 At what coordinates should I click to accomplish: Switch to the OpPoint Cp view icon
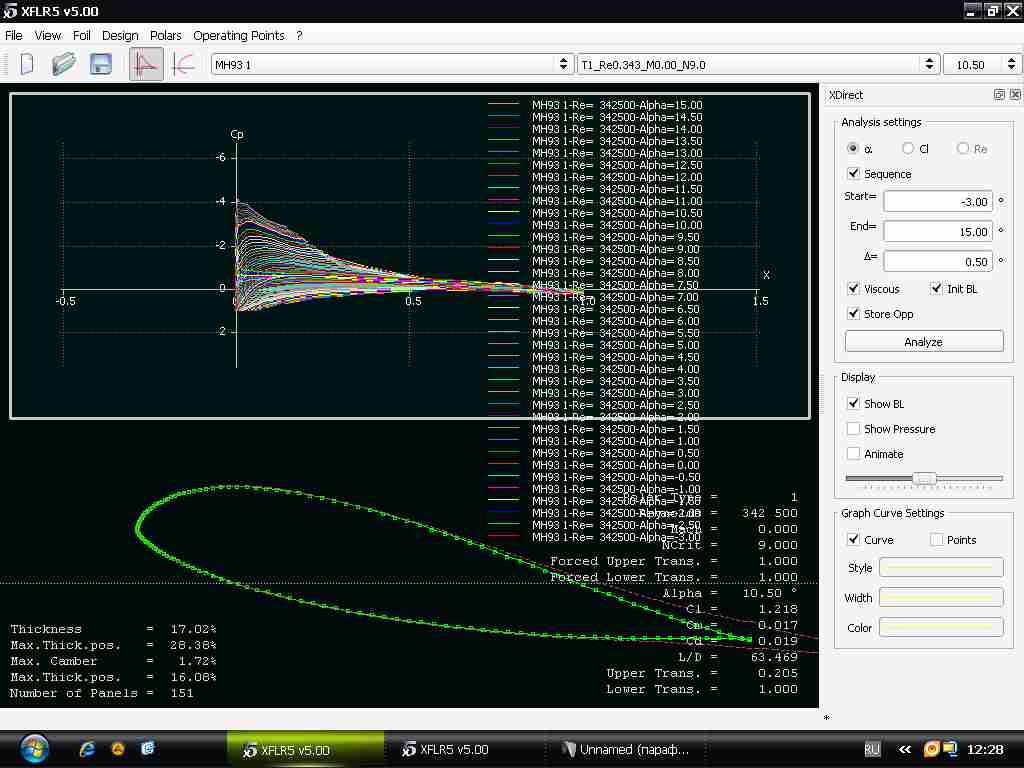[x=146, y=64]
